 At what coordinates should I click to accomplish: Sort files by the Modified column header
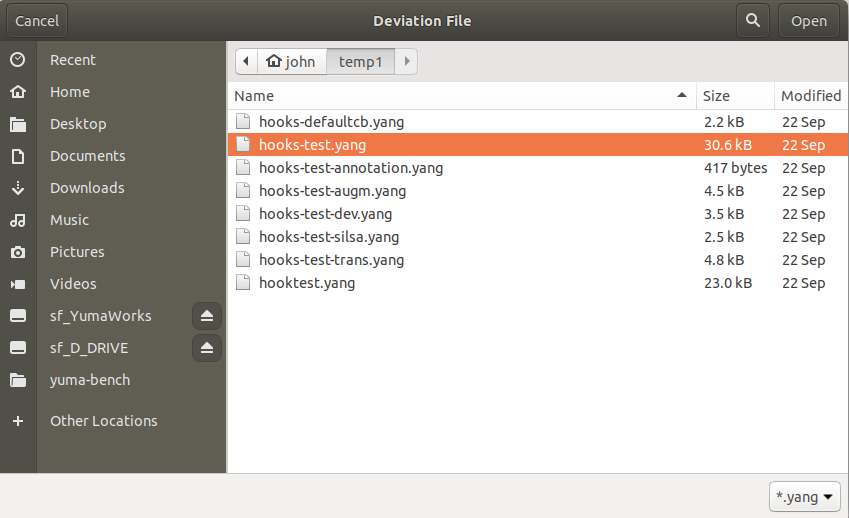coord(811,96)
